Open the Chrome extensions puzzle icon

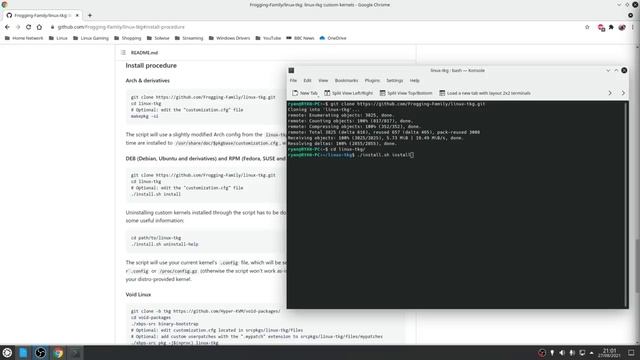tap(611, 27)
